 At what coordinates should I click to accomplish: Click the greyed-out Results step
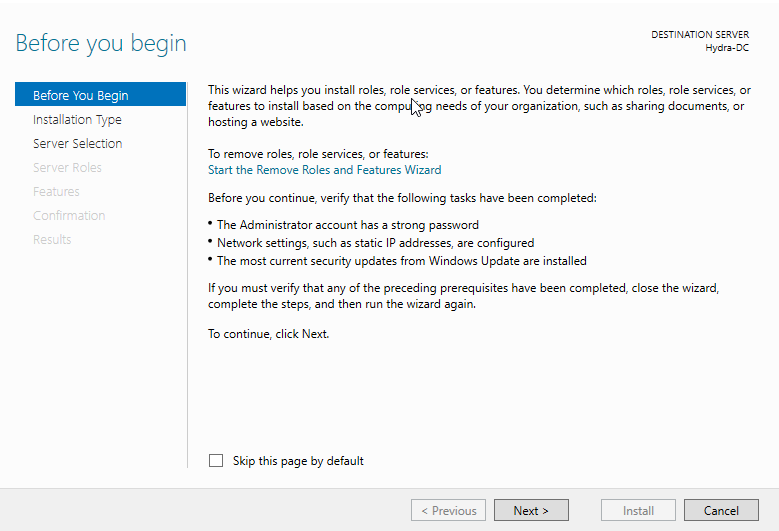tap(52, 239)
